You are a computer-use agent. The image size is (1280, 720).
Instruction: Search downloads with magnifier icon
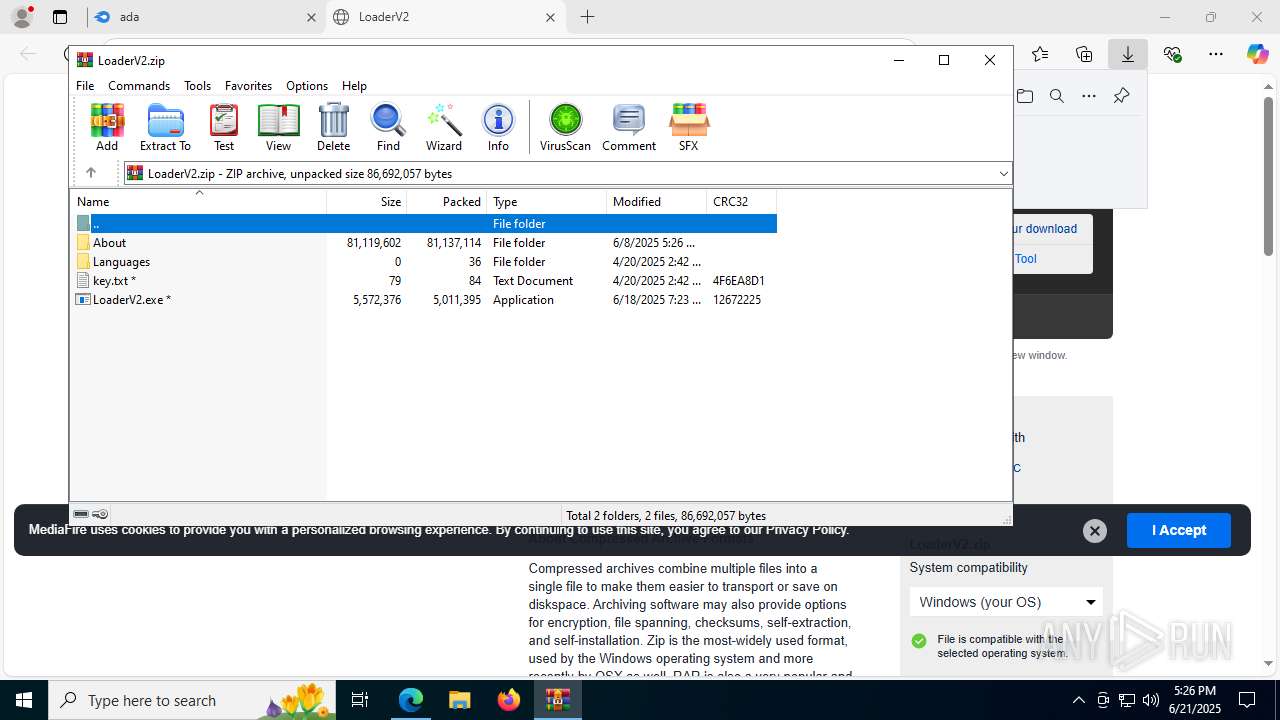coord(1057,96)
